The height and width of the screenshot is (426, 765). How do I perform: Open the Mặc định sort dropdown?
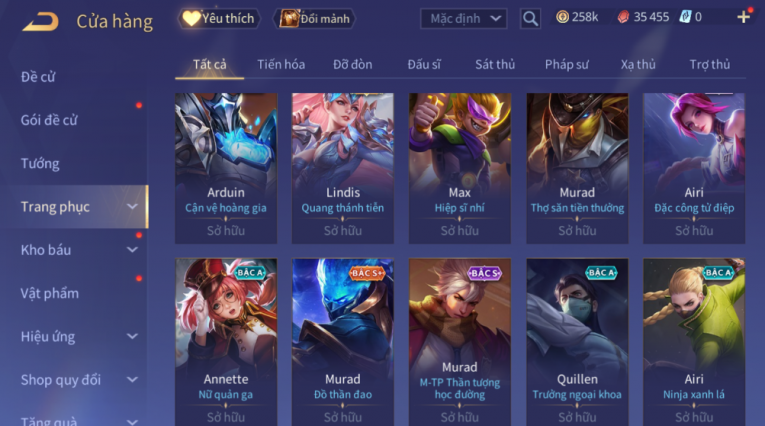pyautogui.click(x=463, y=19)
